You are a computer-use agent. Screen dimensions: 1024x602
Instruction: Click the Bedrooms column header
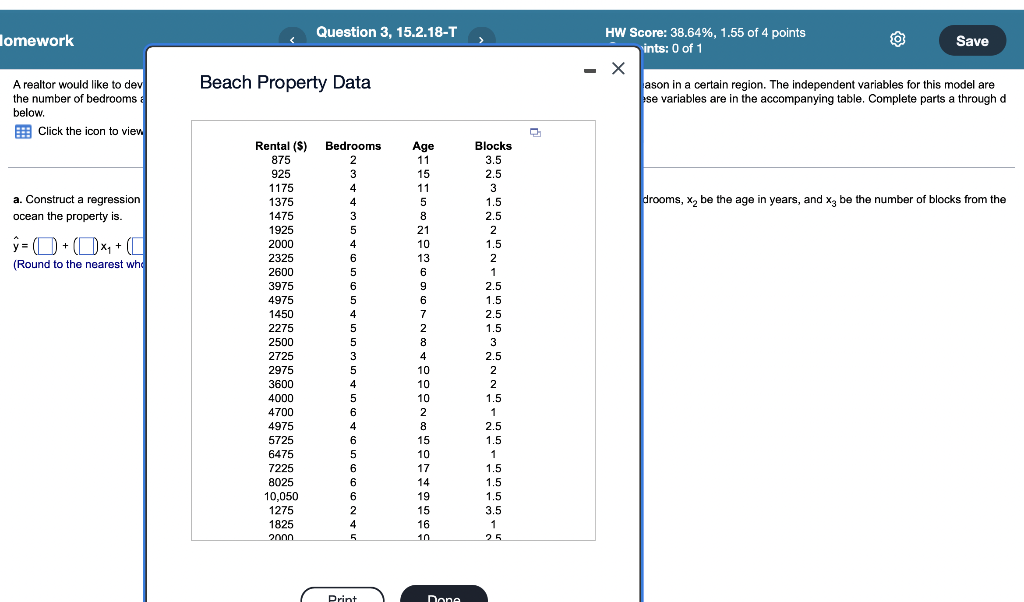(x=352, y=145)
